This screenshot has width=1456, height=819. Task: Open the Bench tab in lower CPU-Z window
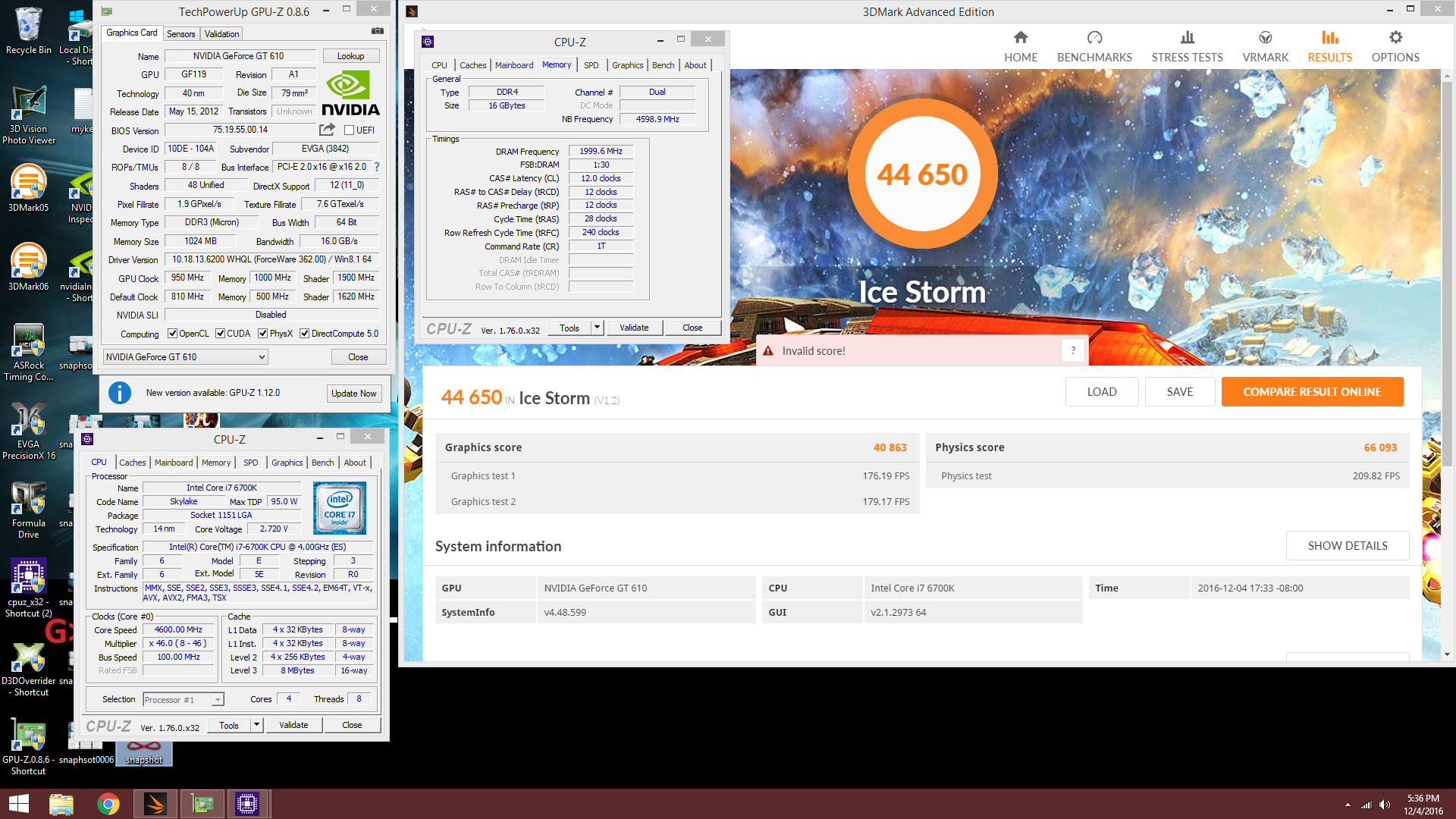(x=322, y=463)
